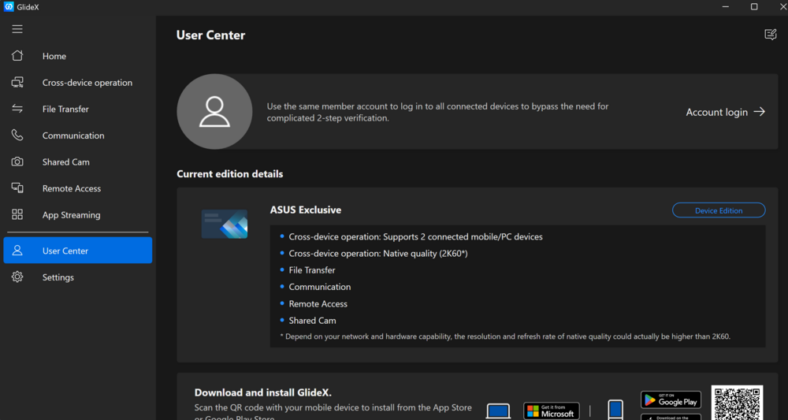
Task: Click the Current edition details heading
Action: click(x=230, y=174)
